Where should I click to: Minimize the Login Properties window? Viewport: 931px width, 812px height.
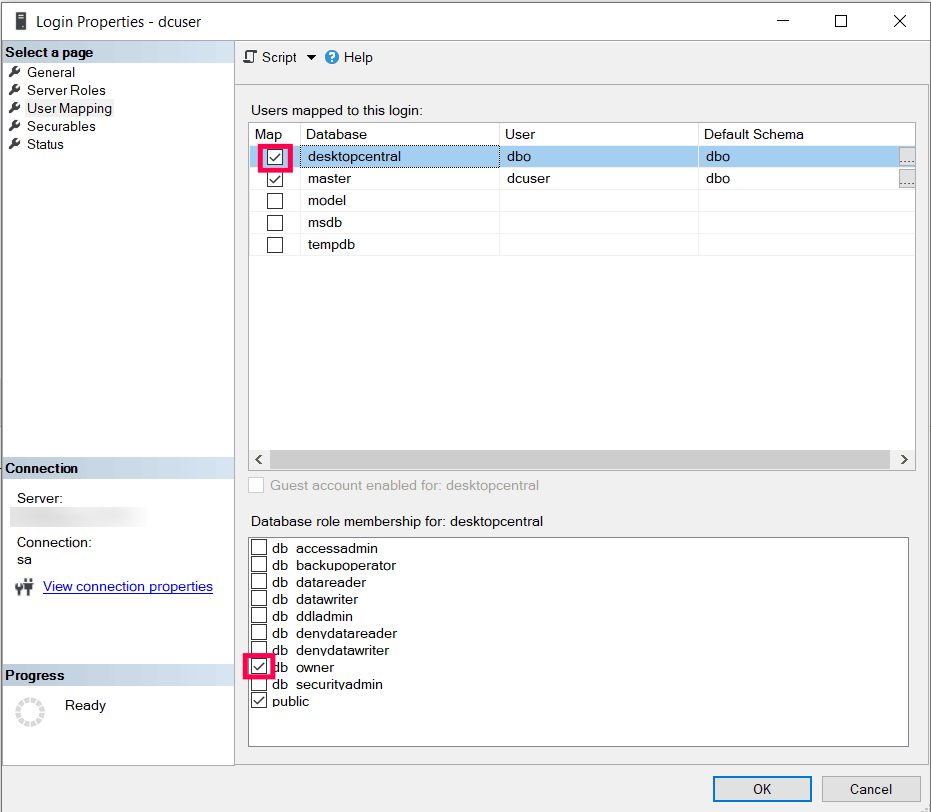[783, 21]
